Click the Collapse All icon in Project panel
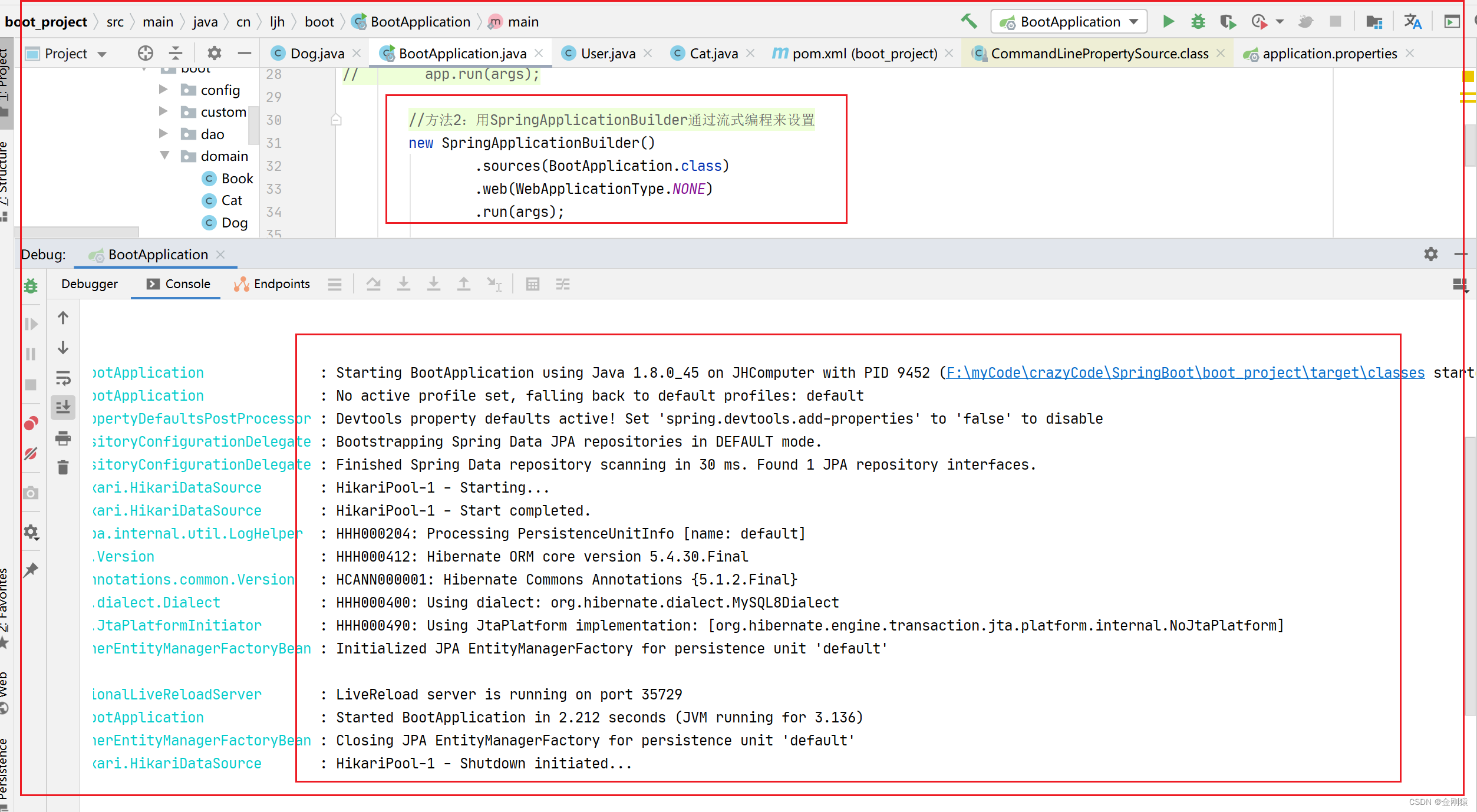 point(176,54)
